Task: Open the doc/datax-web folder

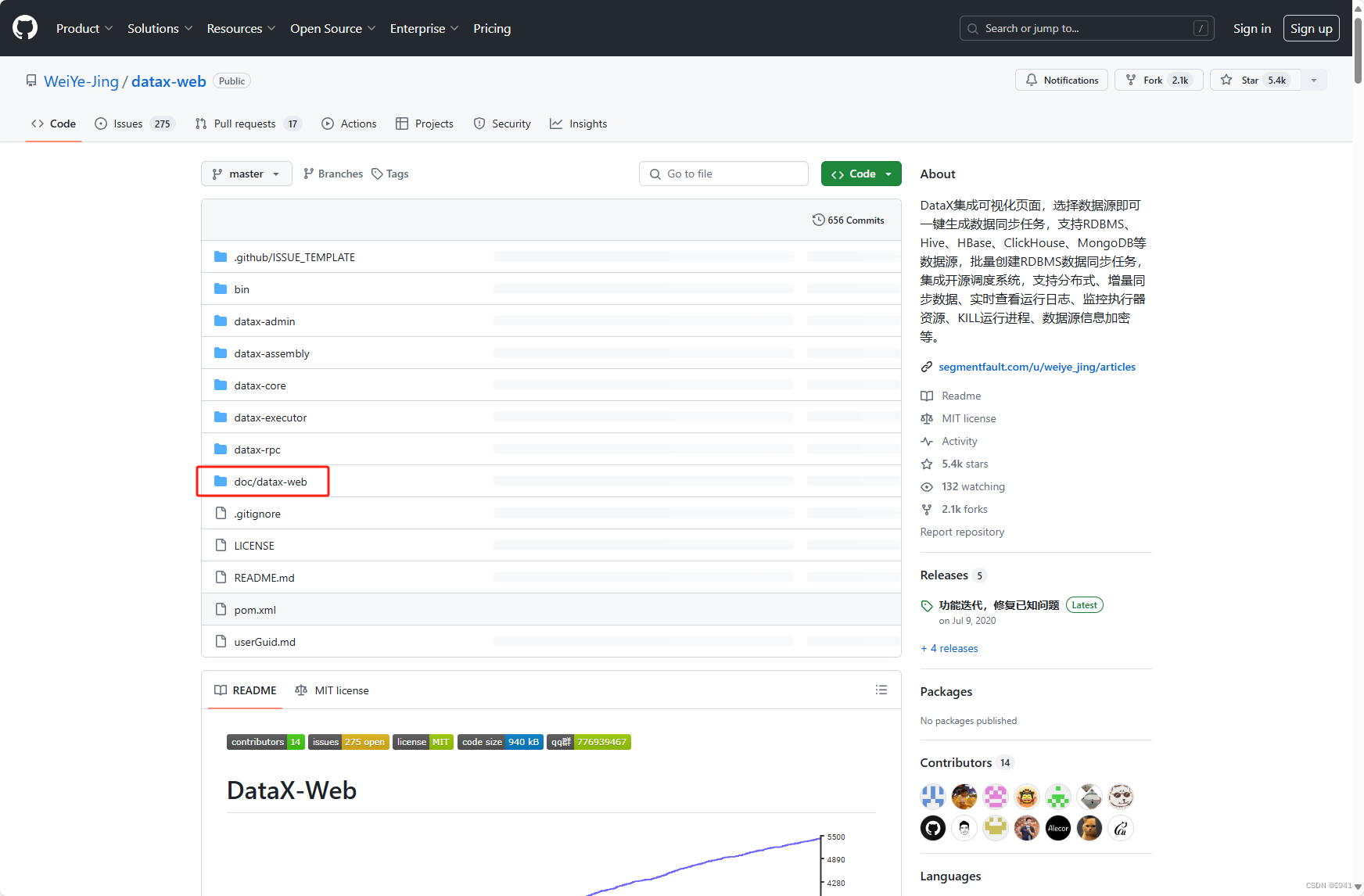Action: click(x=270, y=482)
